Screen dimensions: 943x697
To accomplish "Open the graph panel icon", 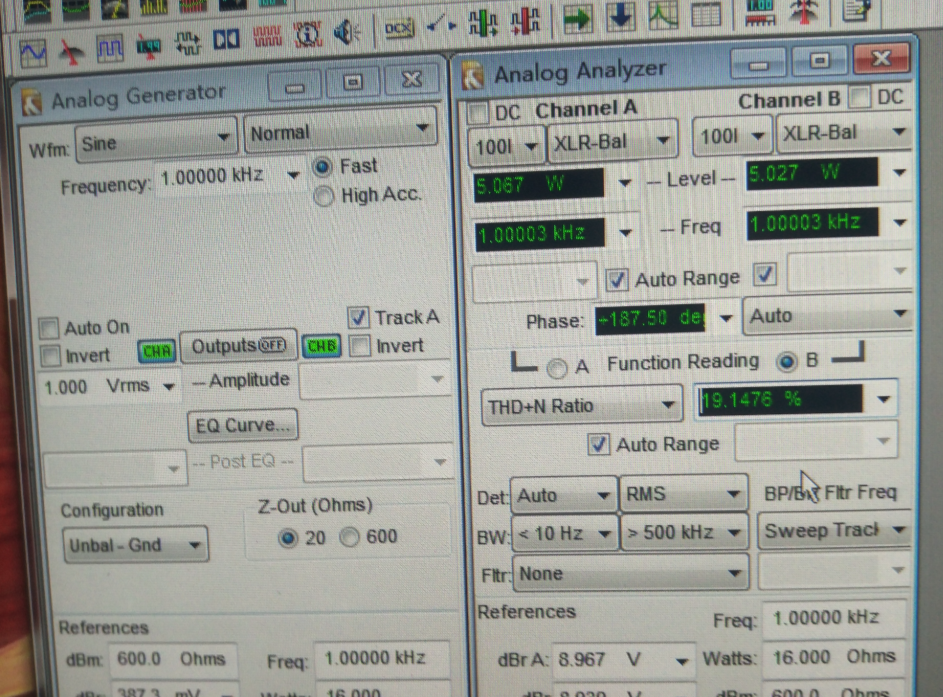I will 663,14.
